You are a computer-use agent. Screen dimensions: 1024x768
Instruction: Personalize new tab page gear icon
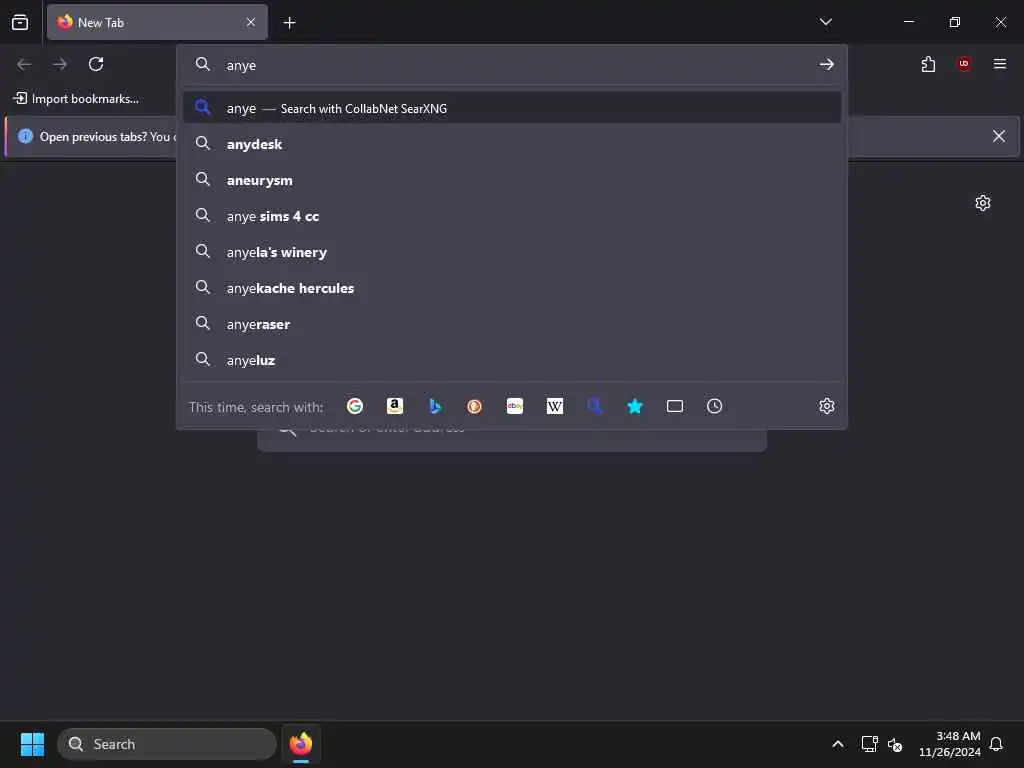click(x=983, y=203)
